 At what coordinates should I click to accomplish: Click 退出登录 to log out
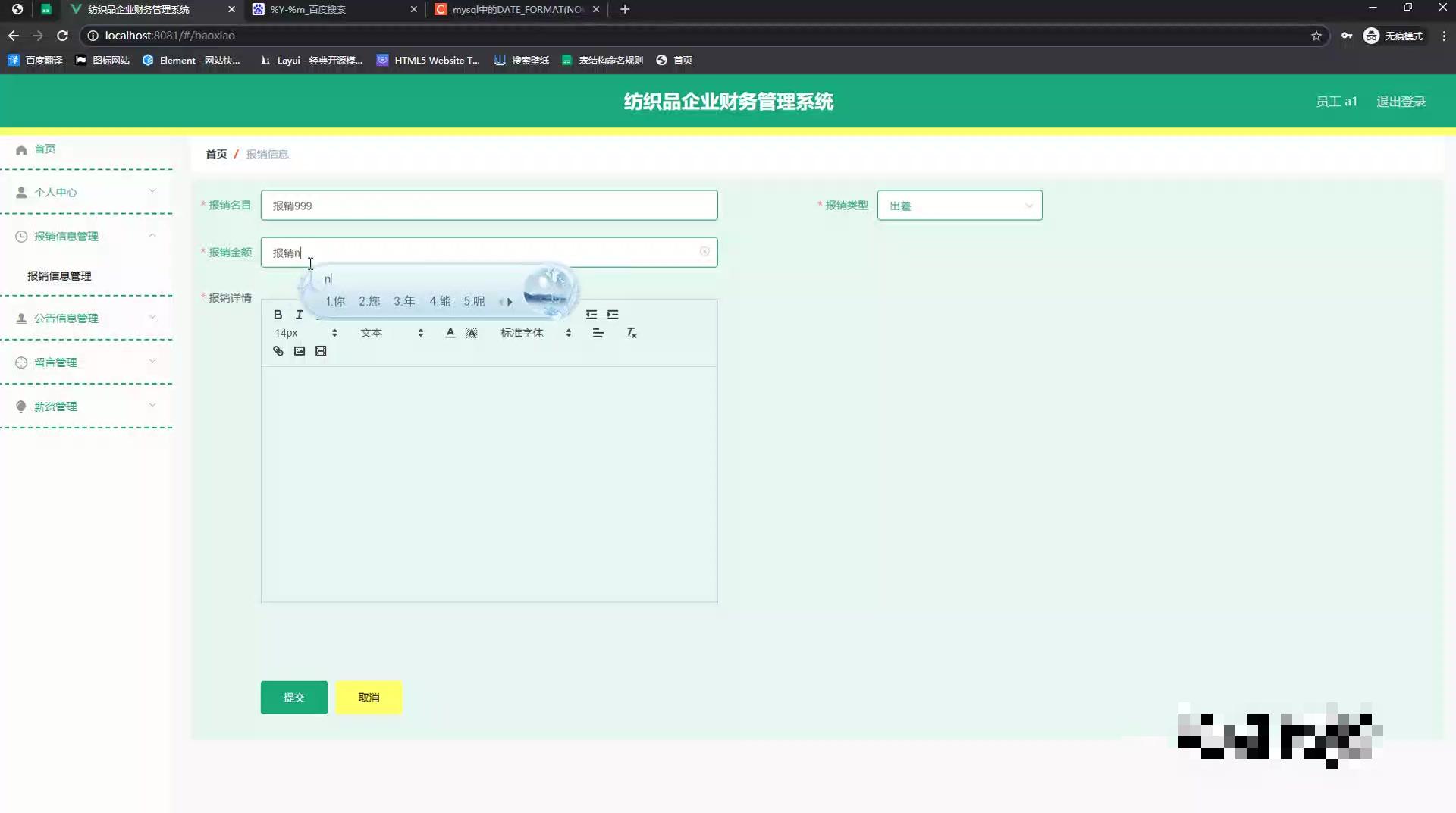tap(1401, 102)
